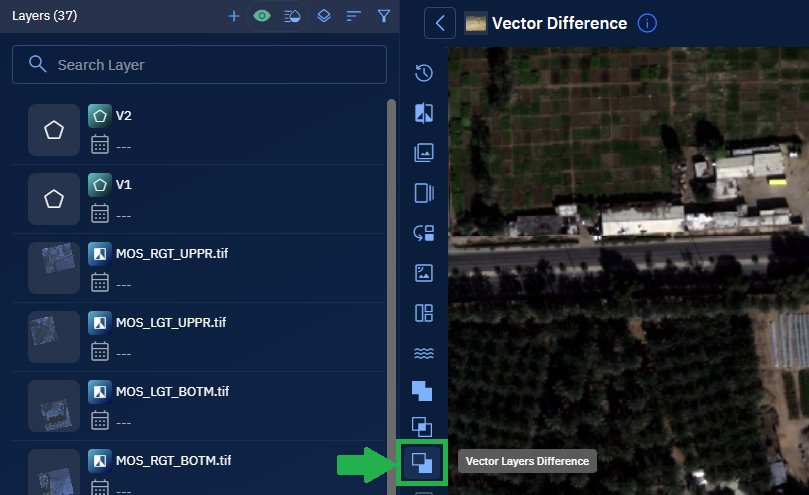Screen dimensions: 809x495
Task: Click the layers list vertical scrollbar
Action: (391, 297)
